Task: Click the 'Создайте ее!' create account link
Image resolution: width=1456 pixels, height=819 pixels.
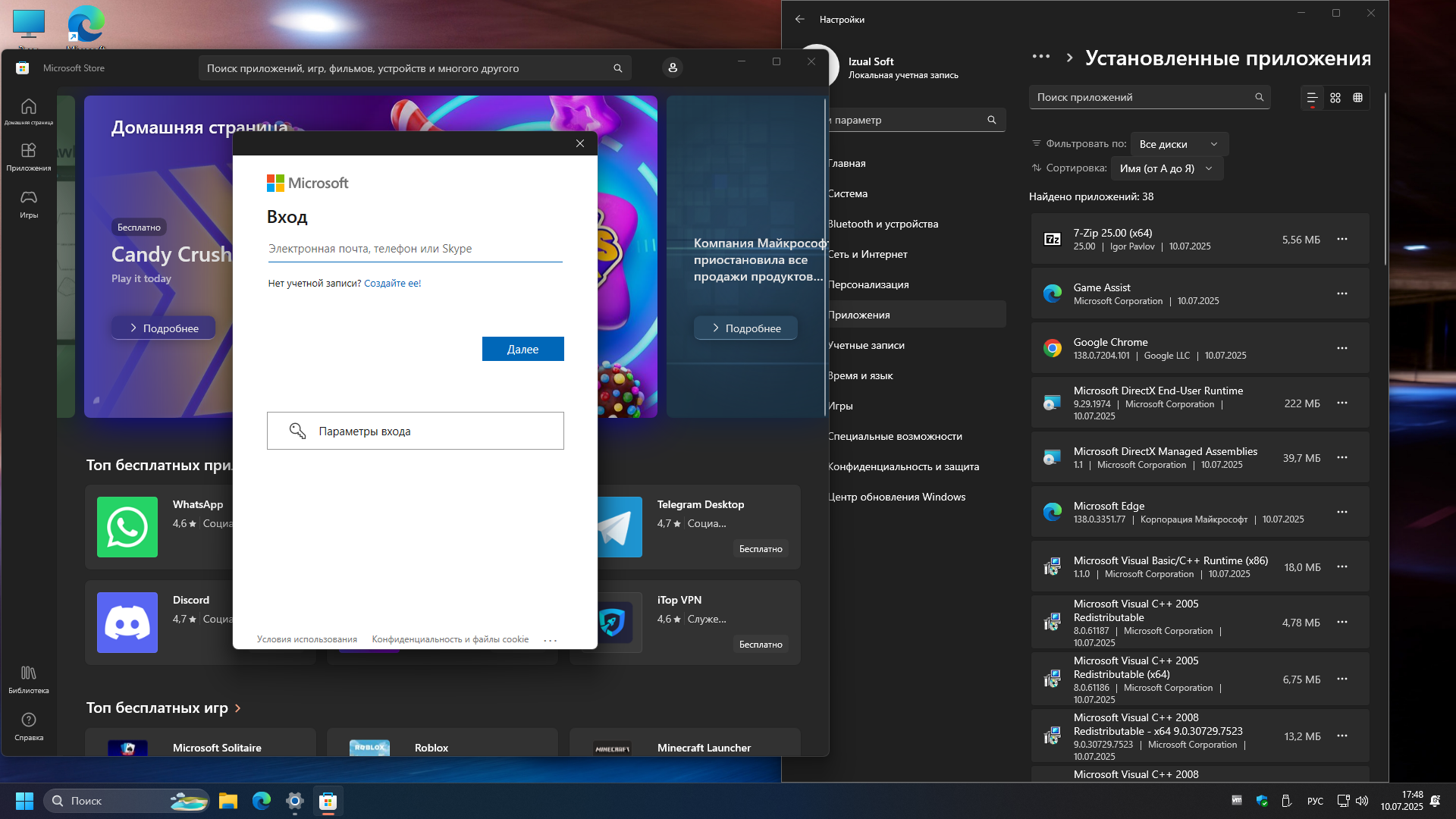Action: coord(392,284)
